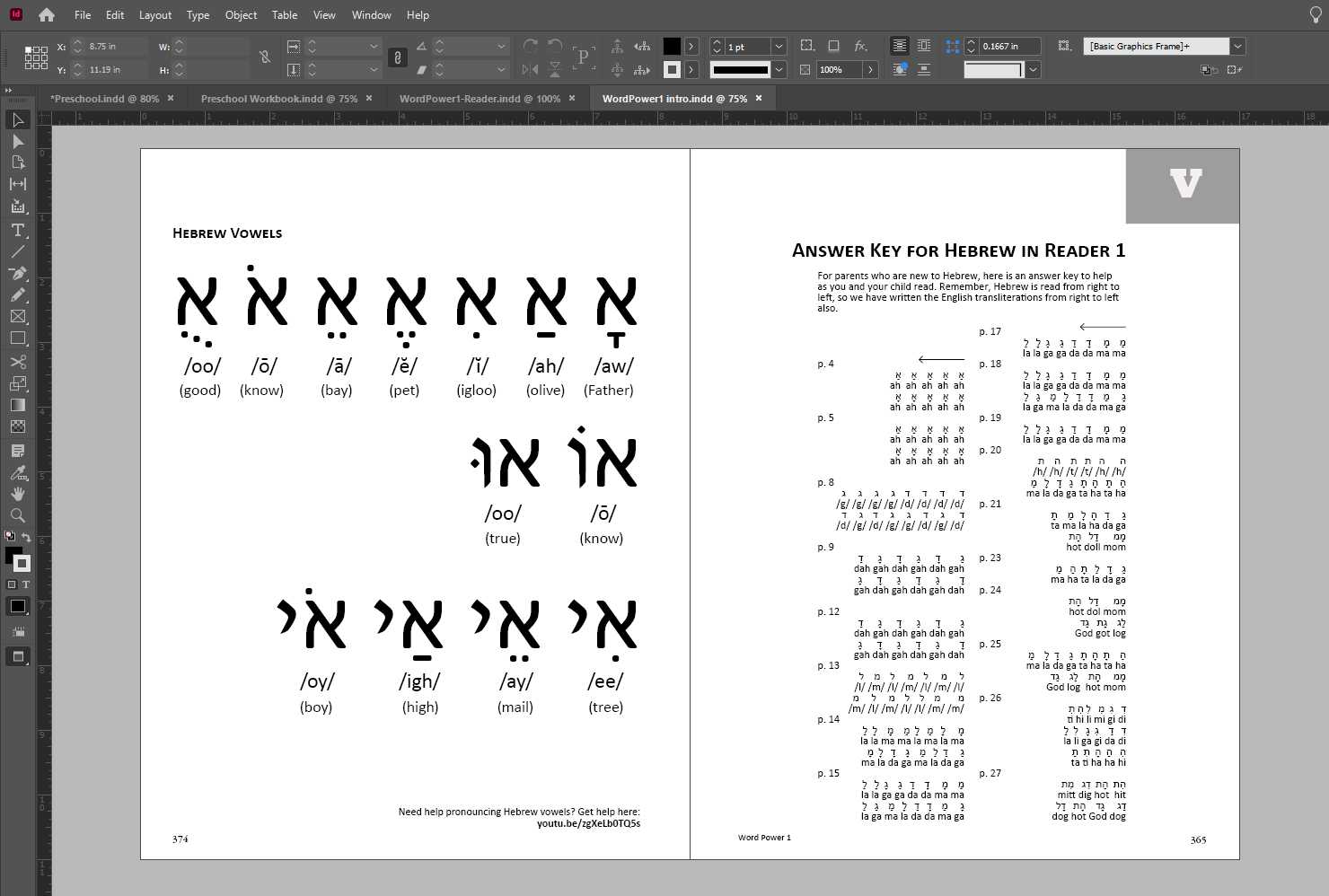This screenshot has height=896, width=1329.
Task: Select the Free Transform tool
Action: pyautogui.click(x=18, y=383)
